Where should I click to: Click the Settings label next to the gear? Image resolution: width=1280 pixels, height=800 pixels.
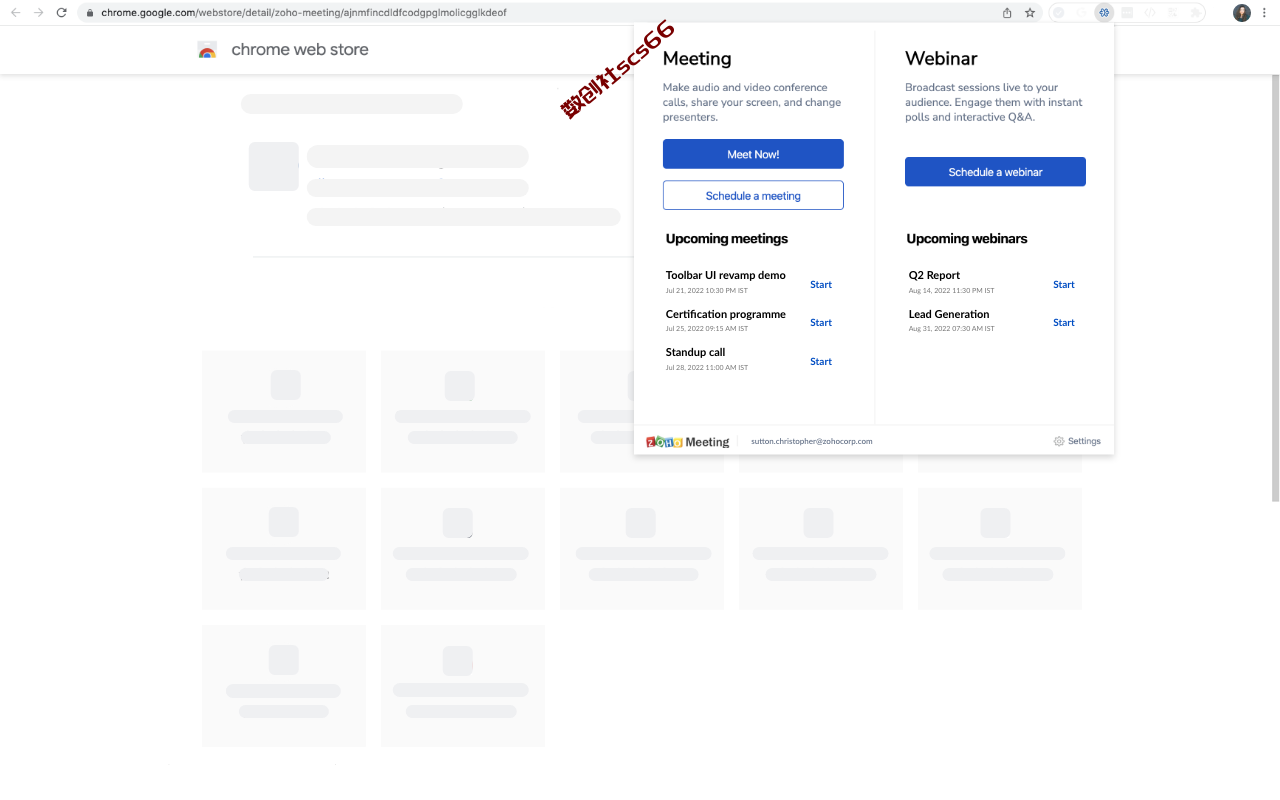[x=1084, y=441]
